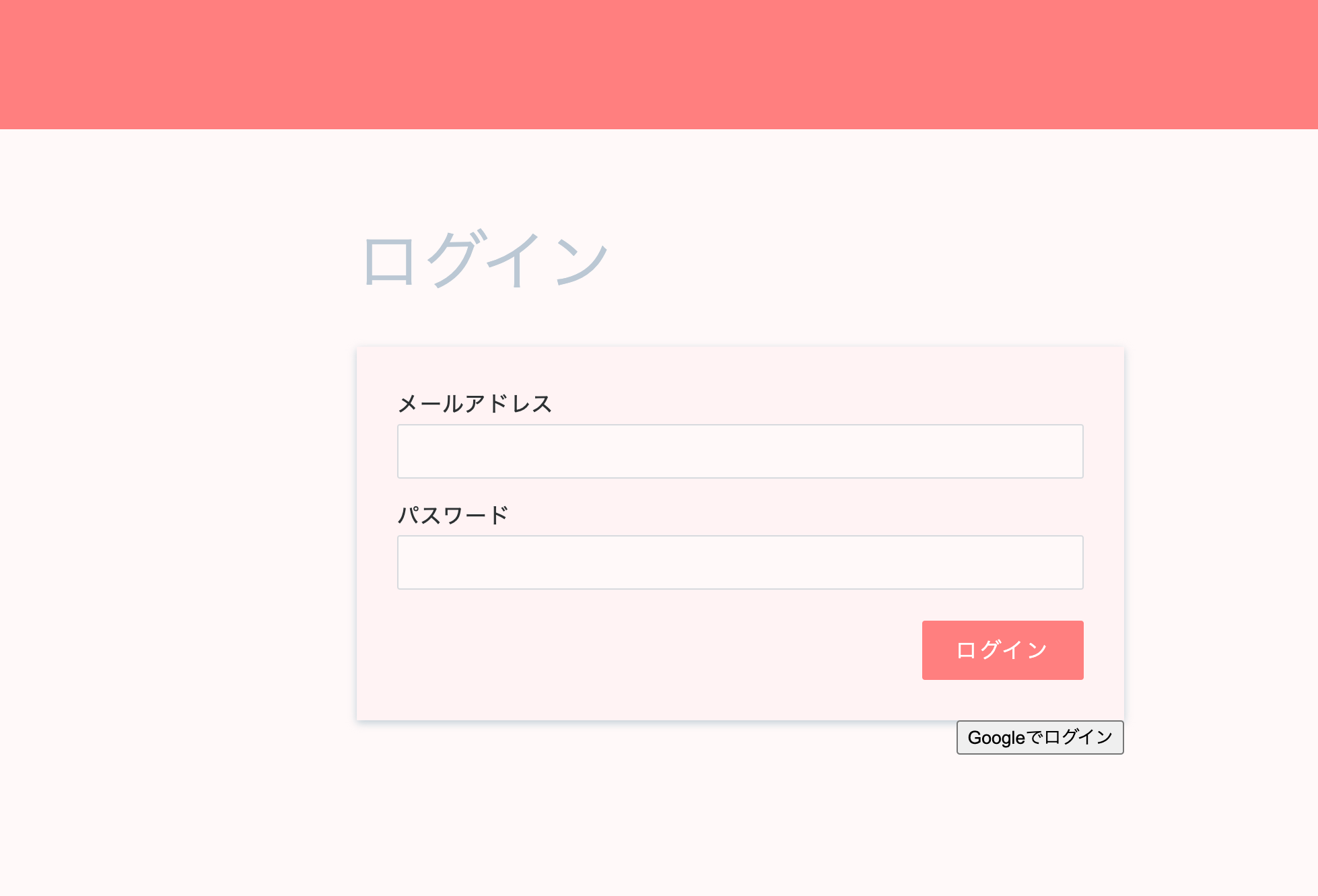Submit the form via ログイン button
The width and height of the screenshot is (1318, 896).
[x=1002, y=649]
